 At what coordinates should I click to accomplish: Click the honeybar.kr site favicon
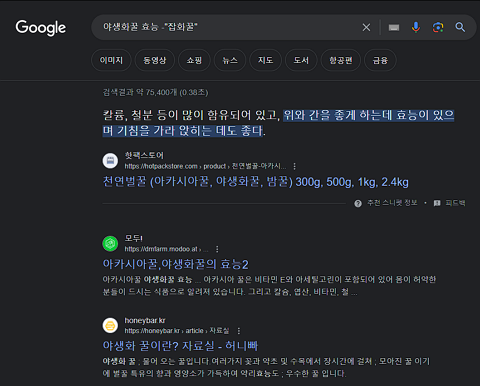(x=110, y=325)
